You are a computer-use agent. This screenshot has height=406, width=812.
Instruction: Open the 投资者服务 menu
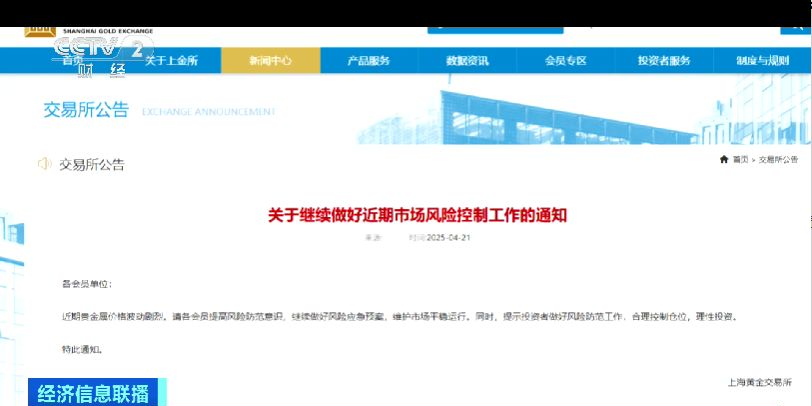pos(664,61)
